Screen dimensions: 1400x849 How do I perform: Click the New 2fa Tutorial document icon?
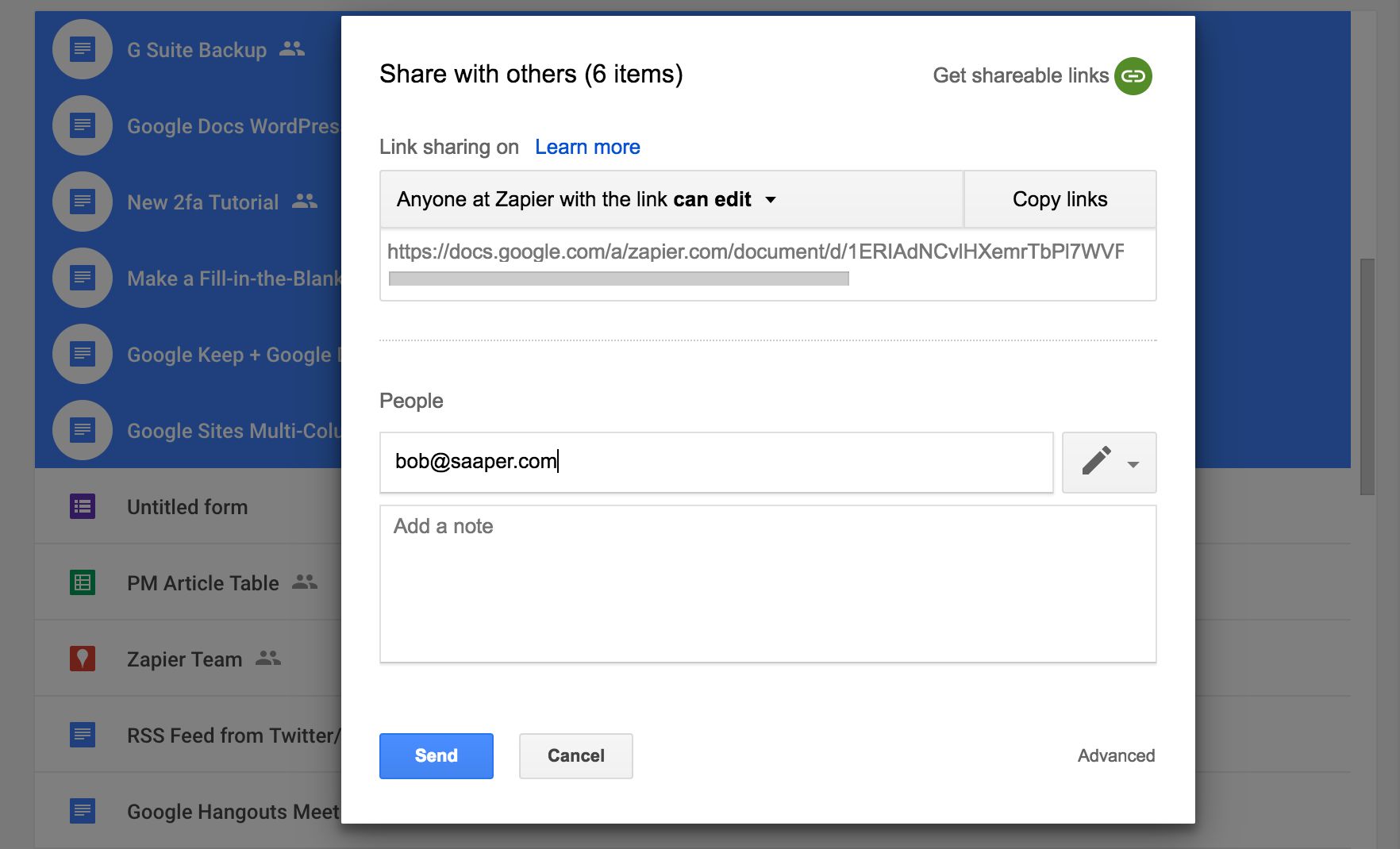(82, 202)
